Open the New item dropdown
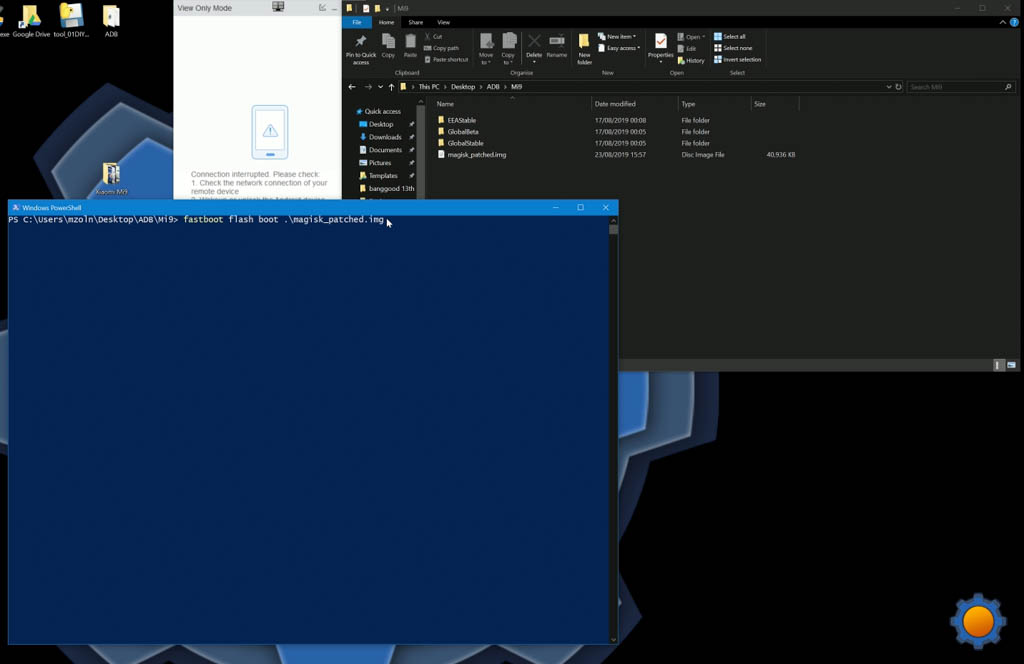This screenshot has width=1024, height=664. tap(617, 37)
